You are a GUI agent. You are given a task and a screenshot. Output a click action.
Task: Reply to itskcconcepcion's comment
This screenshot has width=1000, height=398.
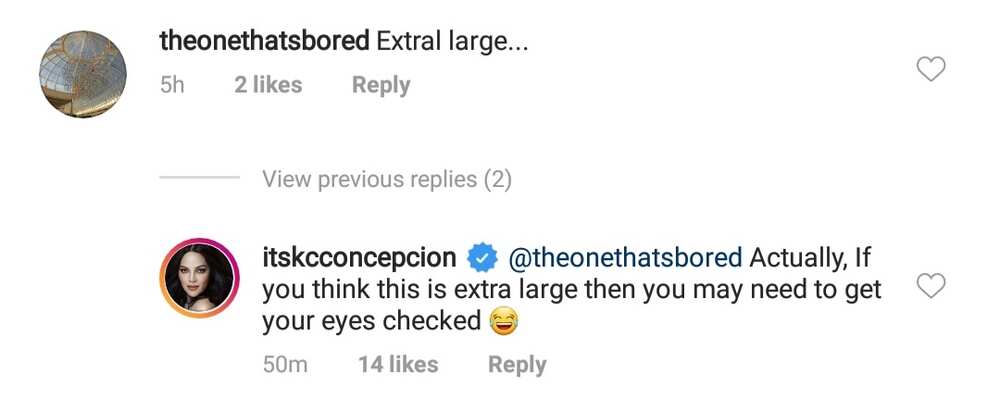tap(517, 365)
